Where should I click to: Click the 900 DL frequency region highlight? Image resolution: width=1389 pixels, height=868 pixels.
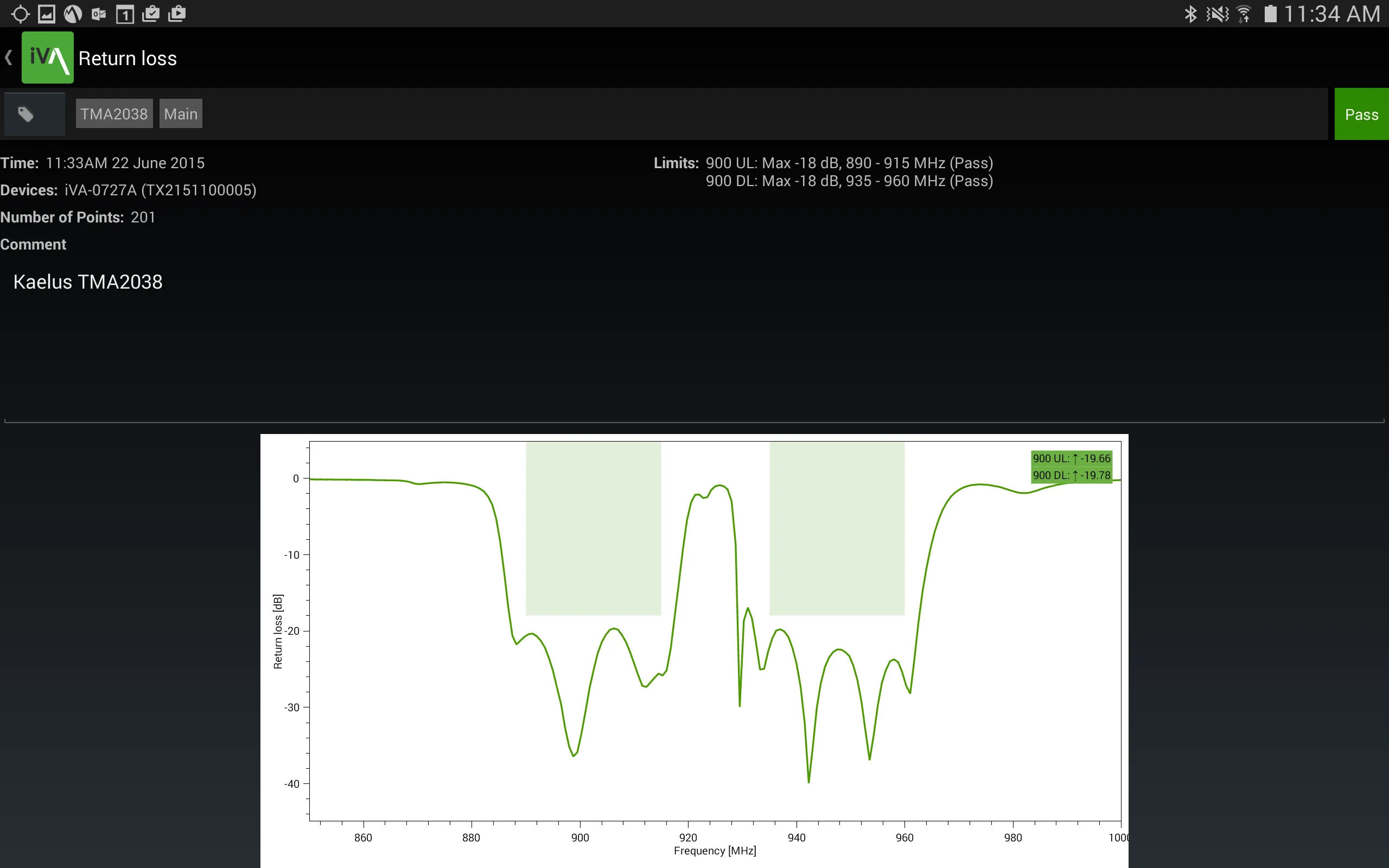[x=836, y=530]
